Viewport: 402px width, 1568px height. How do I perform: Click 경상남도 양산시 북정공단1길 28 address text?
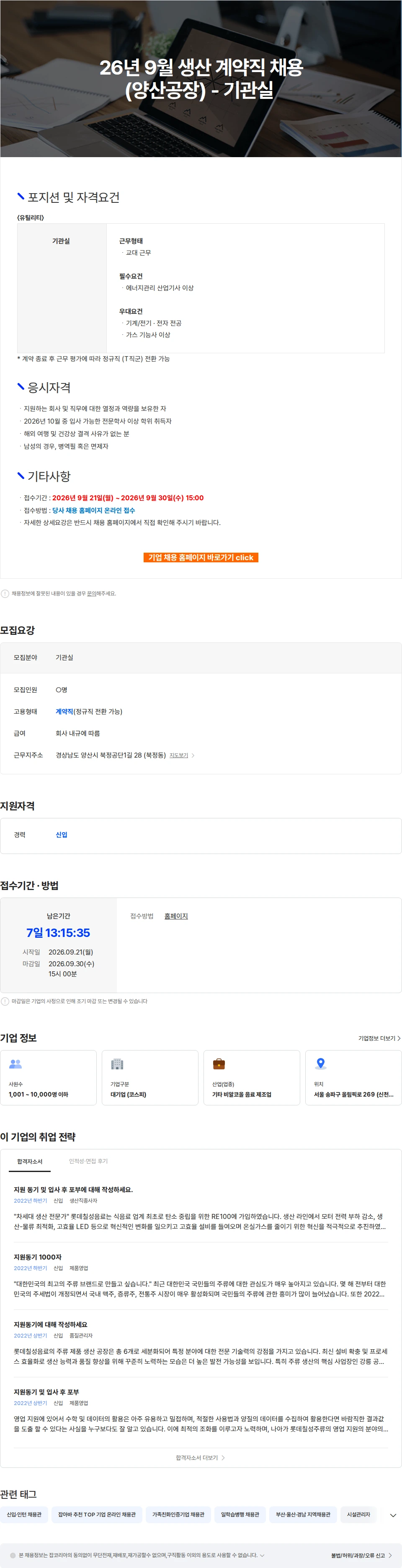pos(111,756)
